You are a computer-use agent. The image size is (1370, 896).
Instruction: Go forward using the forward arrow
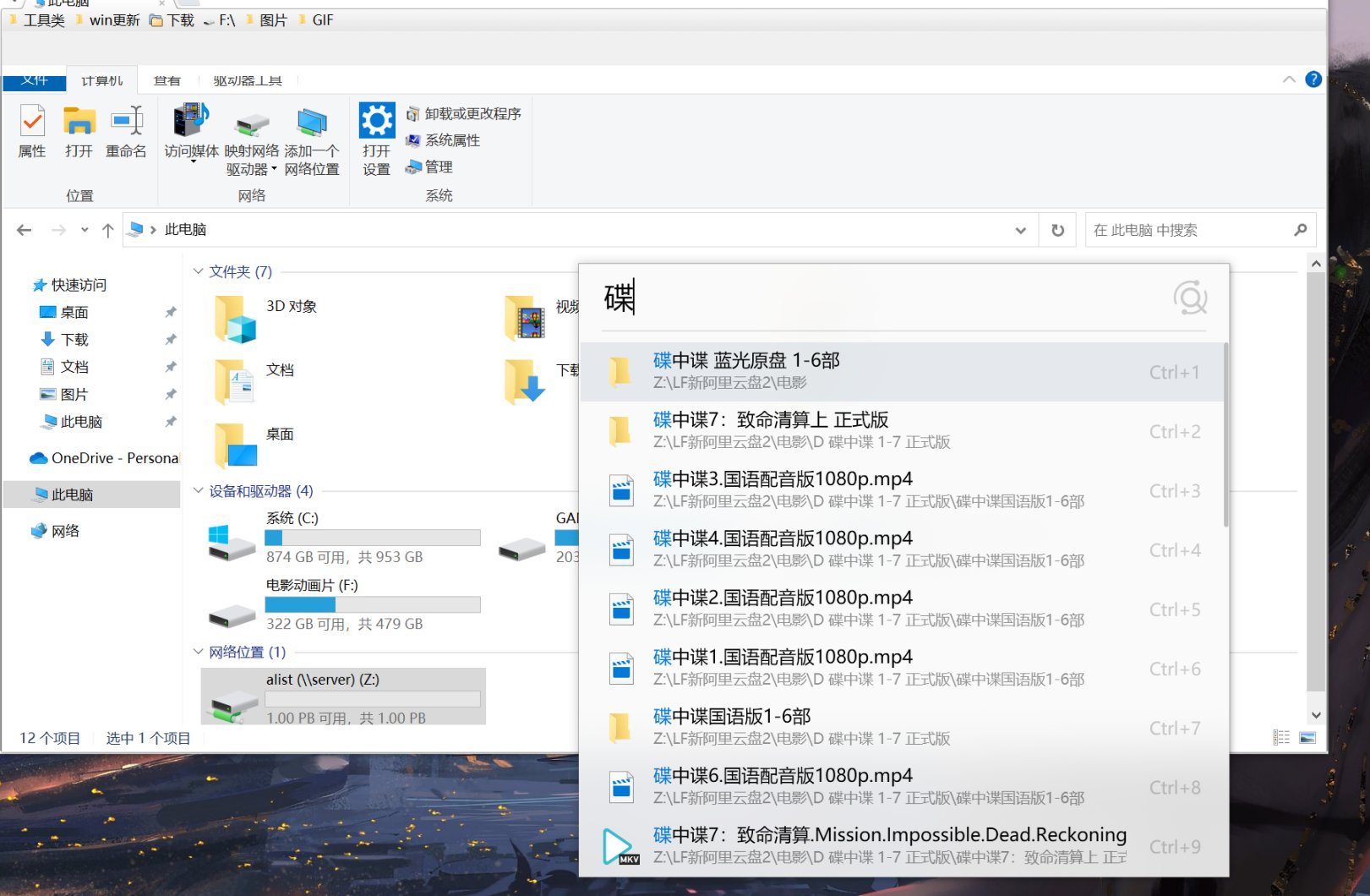point(58,230)
